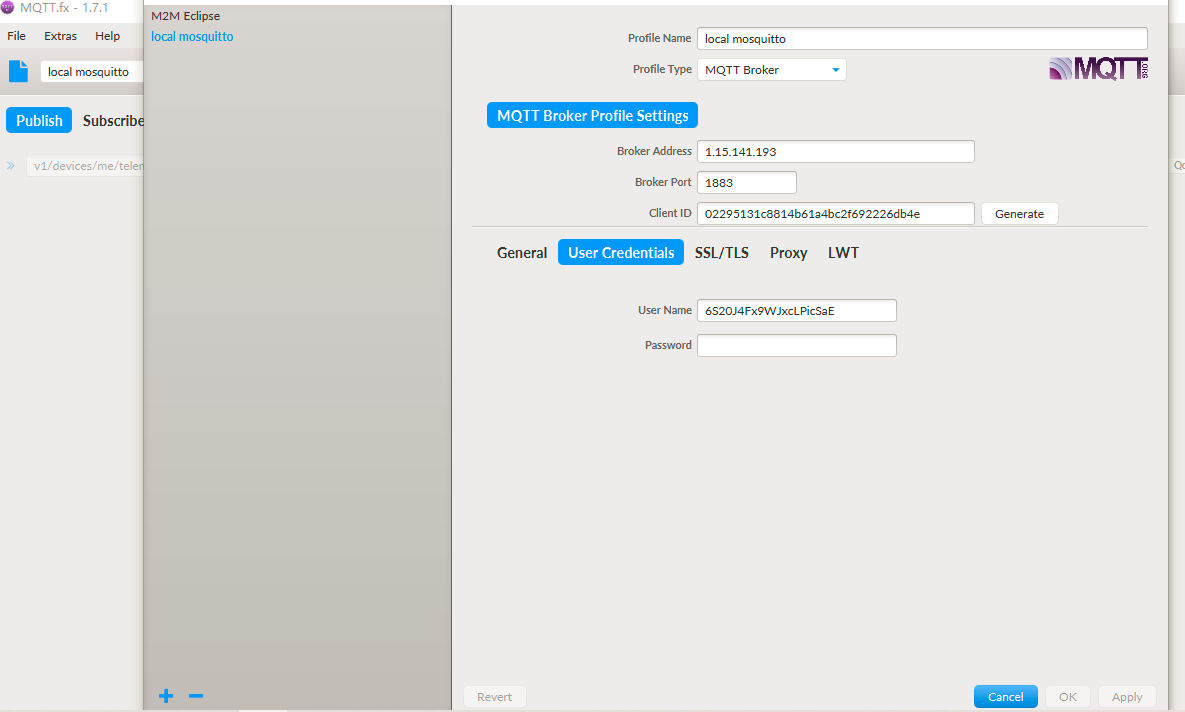Select the User Credentials tab
The height and width of the screenshot is (712, 1185).
coord(621,252)
